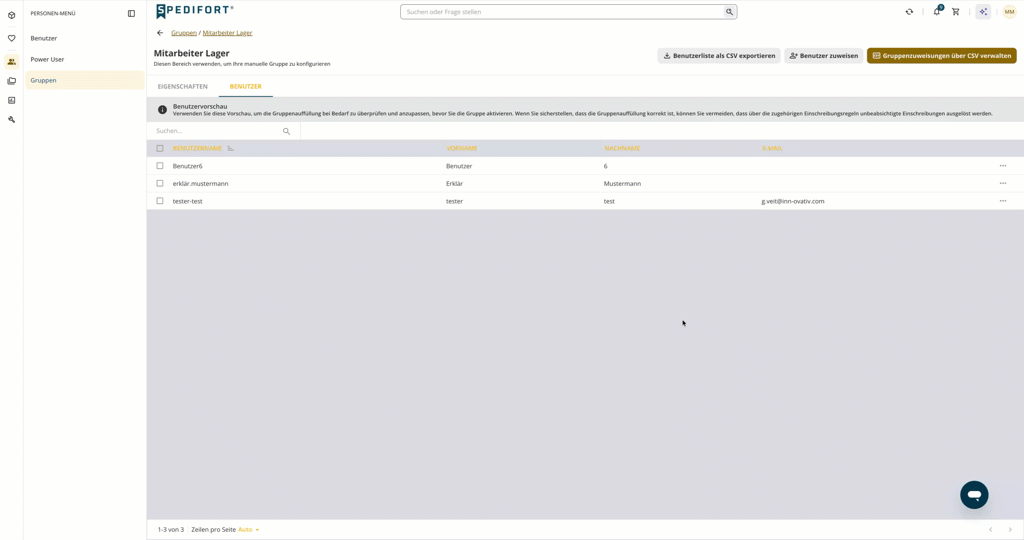Select Power User in the Personen menu
Image resolution: width=1024 pixels, height=540 pixels.
click(47, 59)
